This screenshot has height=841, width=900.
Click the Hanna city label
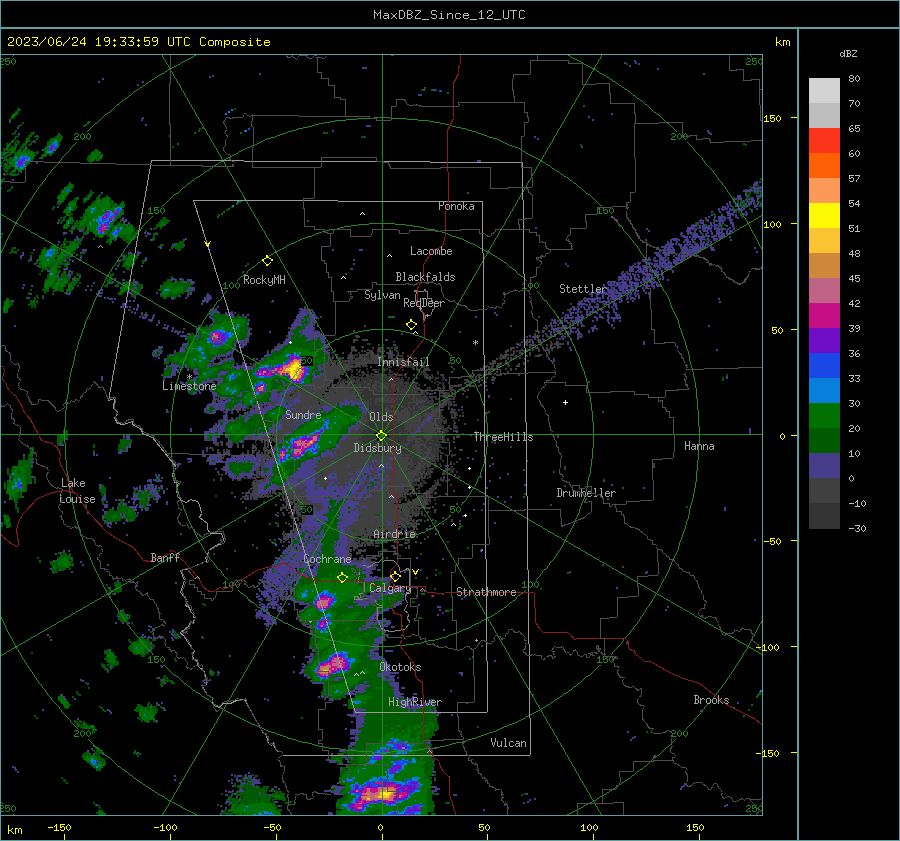coord(699,446)
